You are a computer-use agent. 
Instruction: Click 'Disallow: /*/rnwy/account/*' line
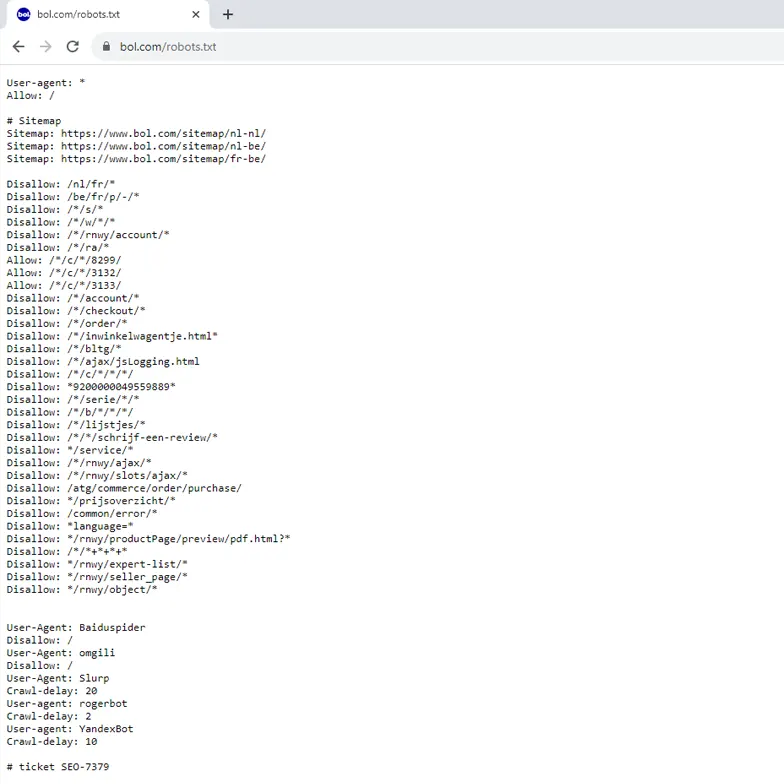pyautogui.click(x=88, y=234)
